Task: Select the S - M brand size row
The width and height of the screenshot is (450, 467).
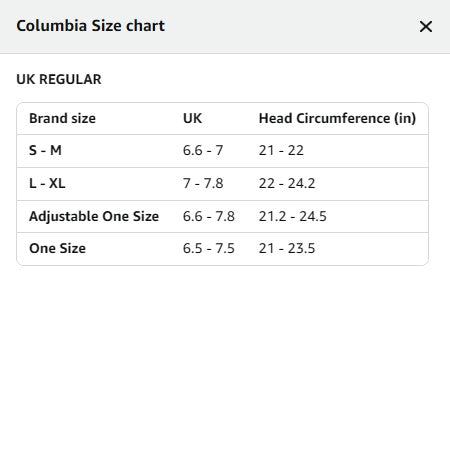Action: point(222,151)
